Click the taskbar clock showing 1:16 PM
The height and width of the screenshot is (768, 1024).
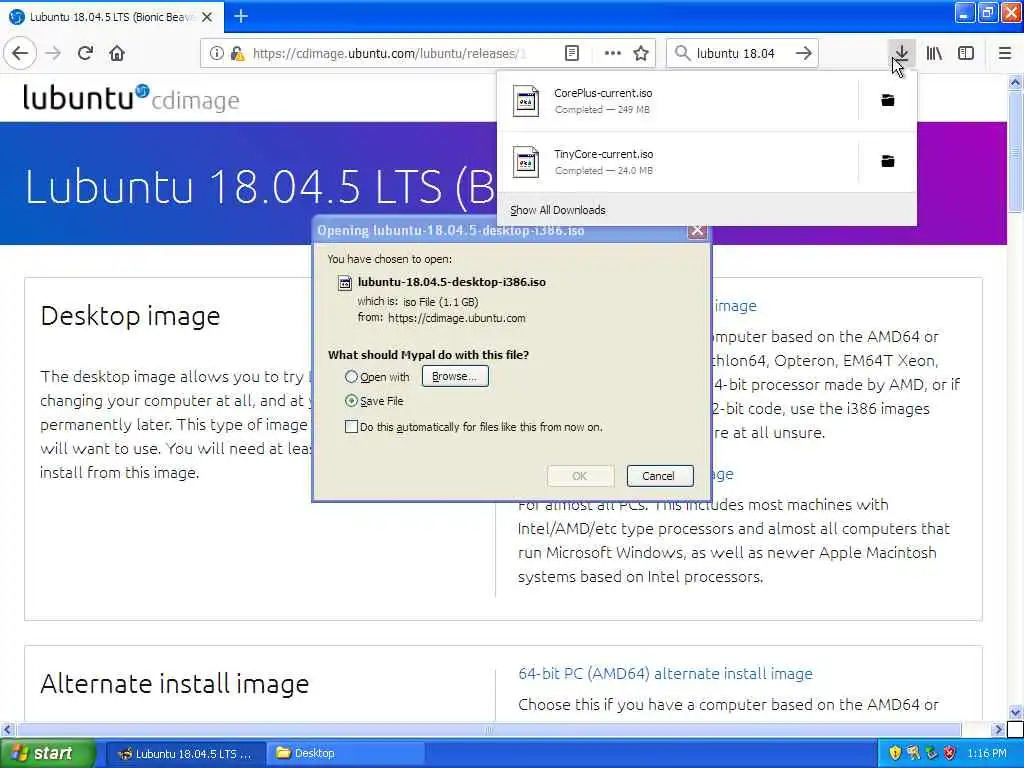[x=987, y=754]
